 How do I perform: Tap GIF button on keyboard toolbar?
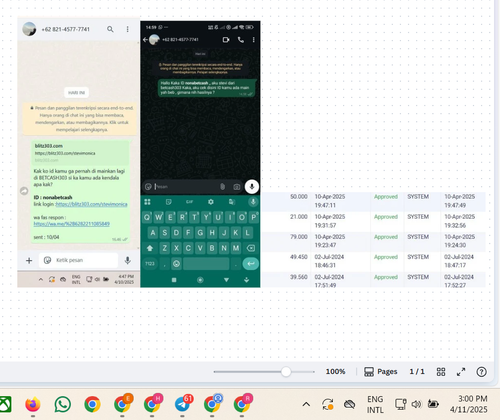pos(189,202)
